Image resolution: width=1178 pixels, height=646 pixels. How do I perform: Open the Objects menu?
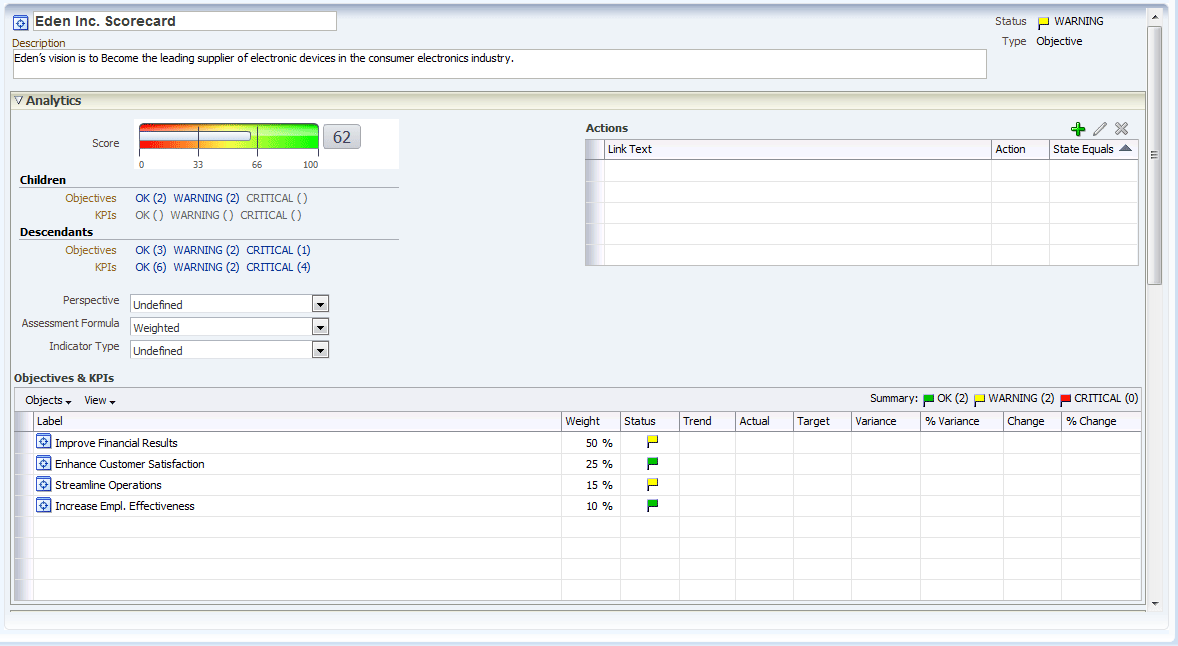[x=48, y=400]
